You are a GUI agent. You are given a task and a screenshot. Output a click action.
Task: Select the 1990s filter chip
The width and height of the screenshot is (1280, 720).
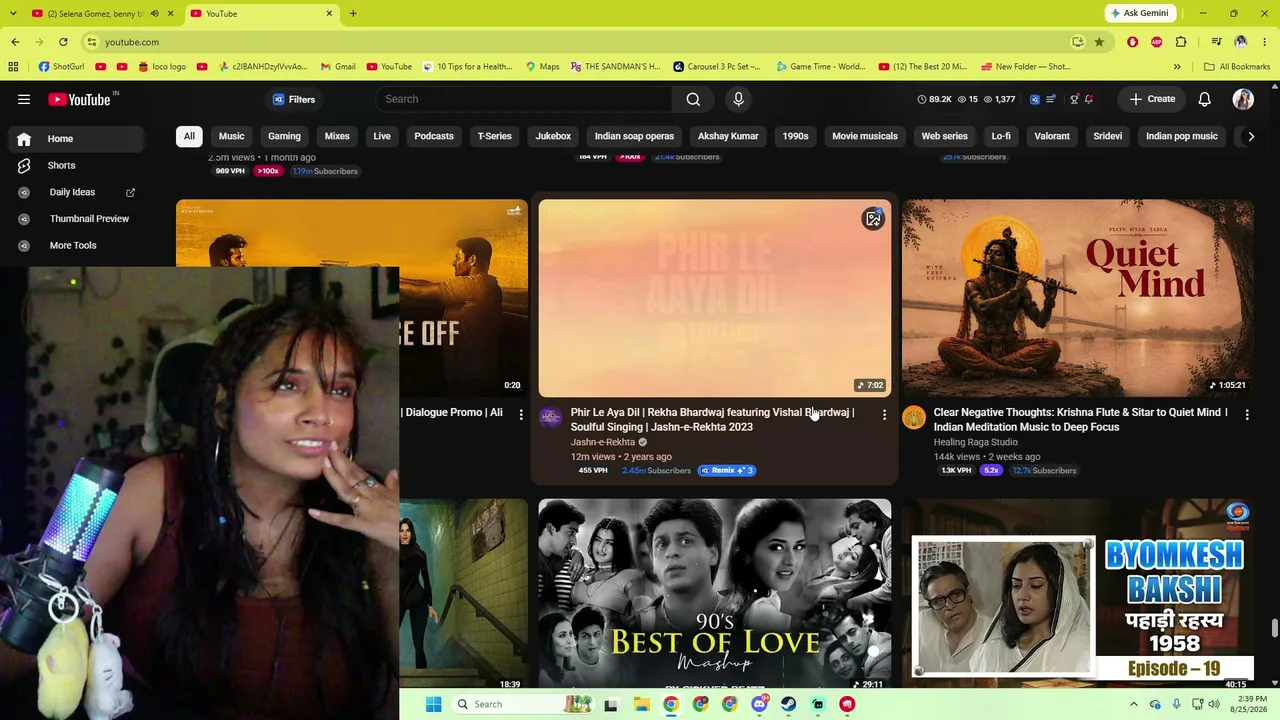click(x=795, y=136)
